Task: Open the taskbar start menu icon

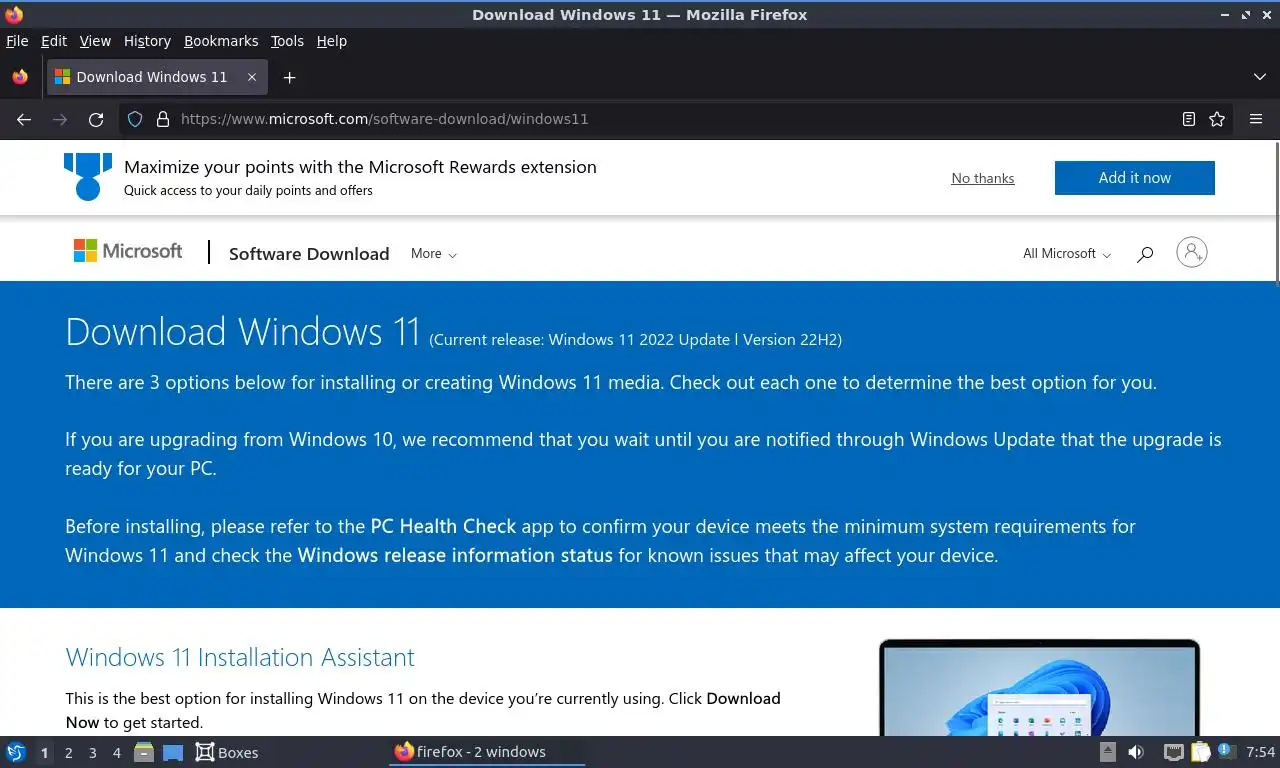Action: point(15,752)
